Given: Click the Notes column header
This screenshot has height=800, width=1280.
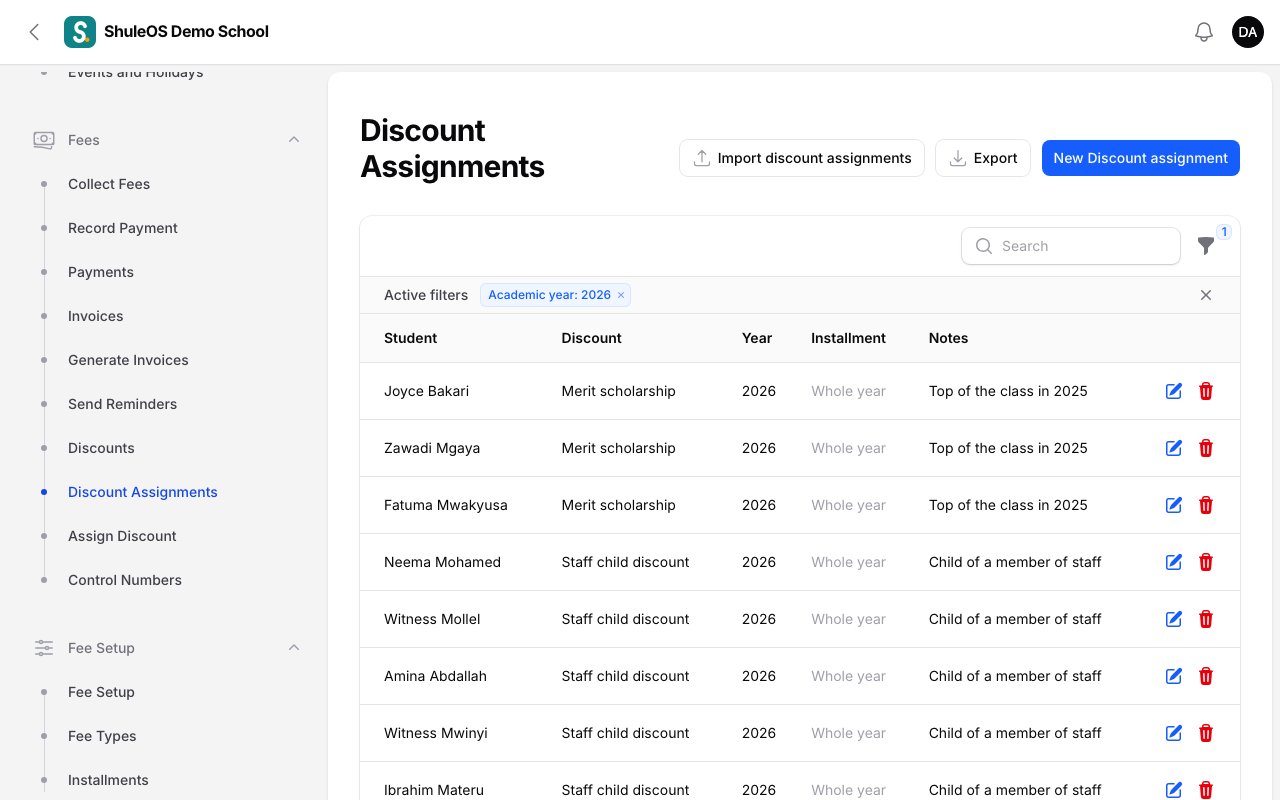Looking at the screenshot, I should (x=948, y=338).
